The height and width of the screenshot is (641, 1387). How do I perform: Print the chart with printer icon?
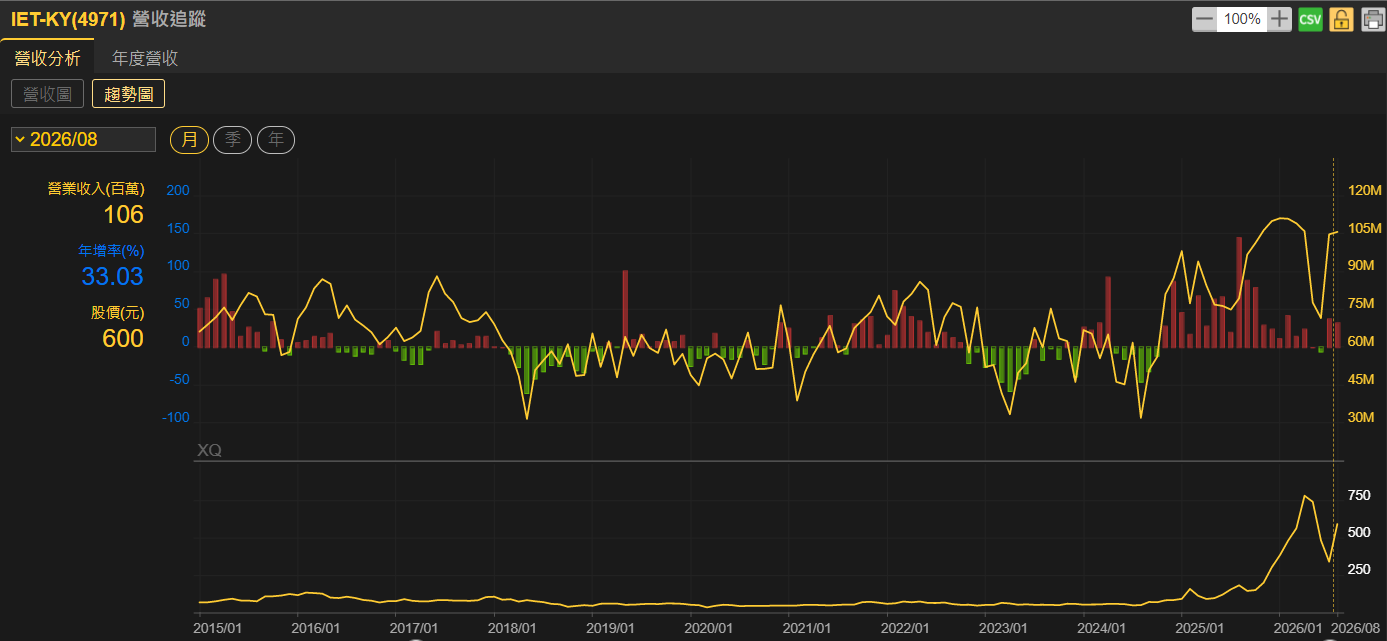pos(1372,19)
